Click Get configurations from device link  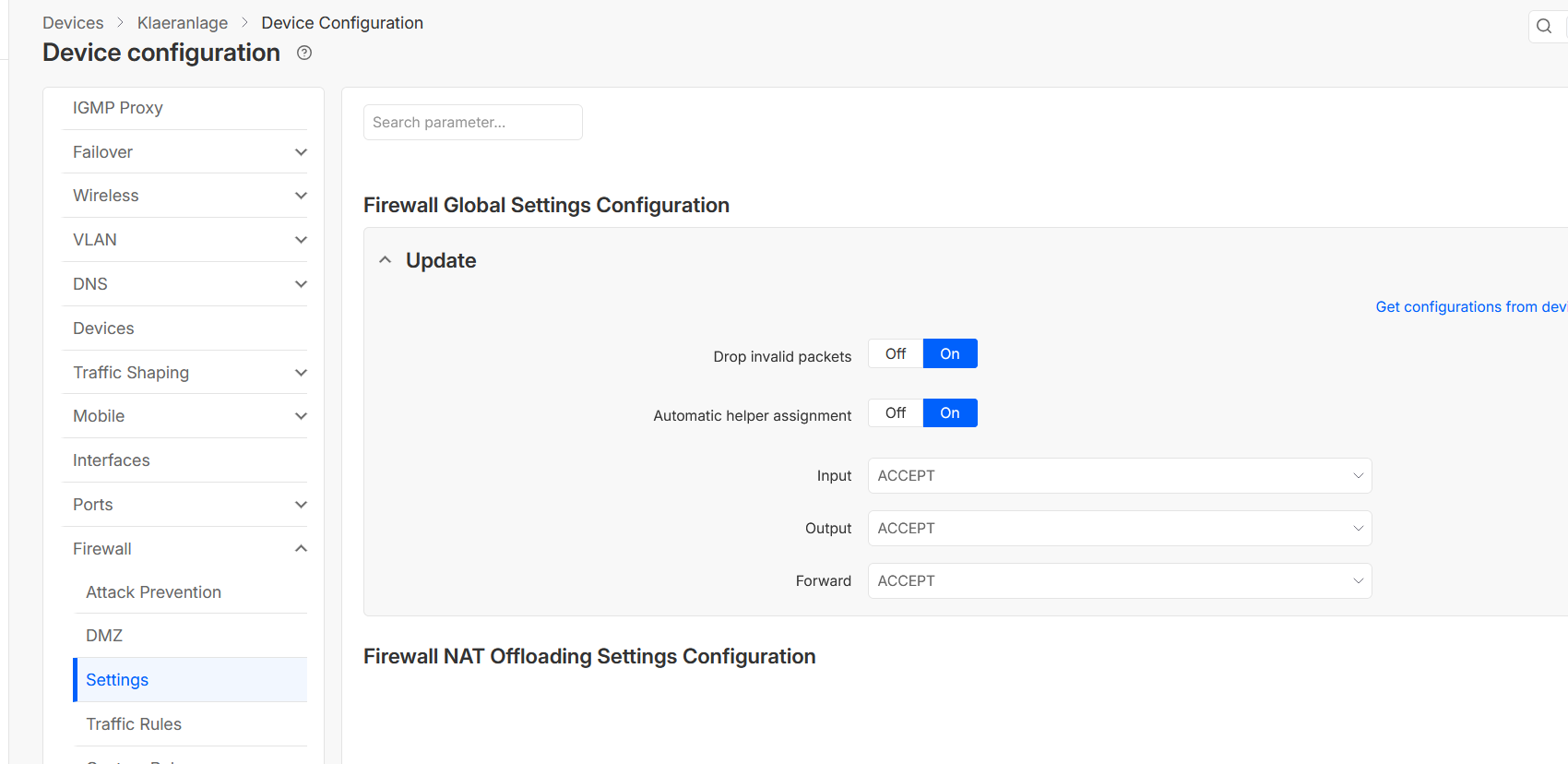coord(1470,307)
